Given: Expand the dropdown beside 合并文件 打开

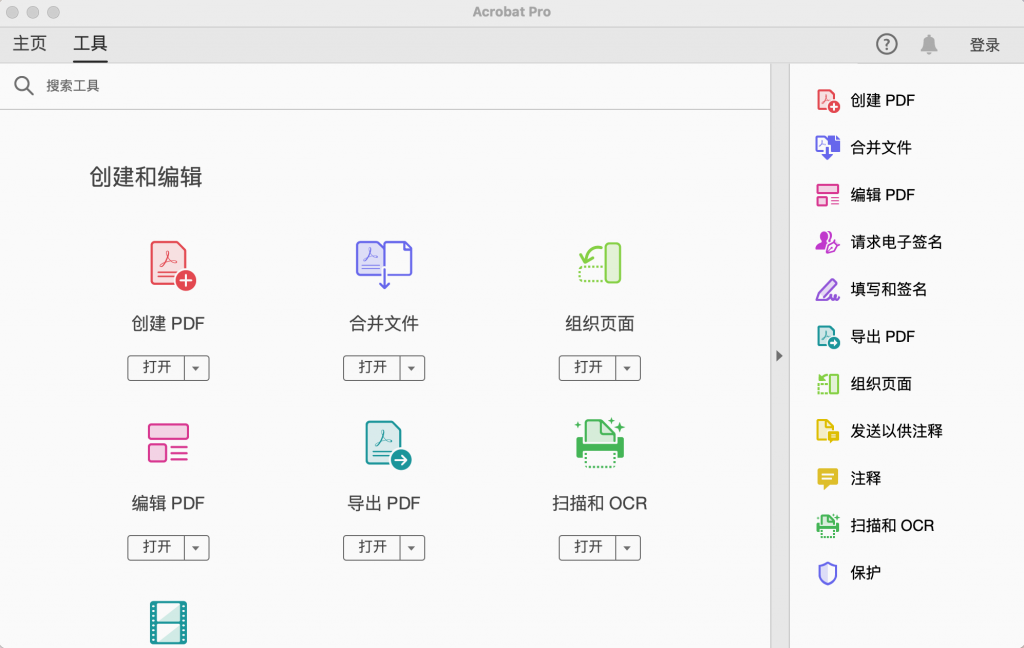Looking at the screenshot, I should point(413,368).
